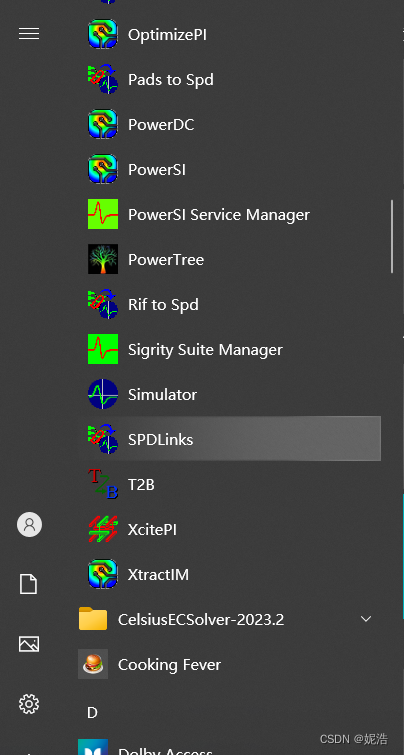Open the Pictures sidebar icon
The image size is (404, 755).
[29, 644]
